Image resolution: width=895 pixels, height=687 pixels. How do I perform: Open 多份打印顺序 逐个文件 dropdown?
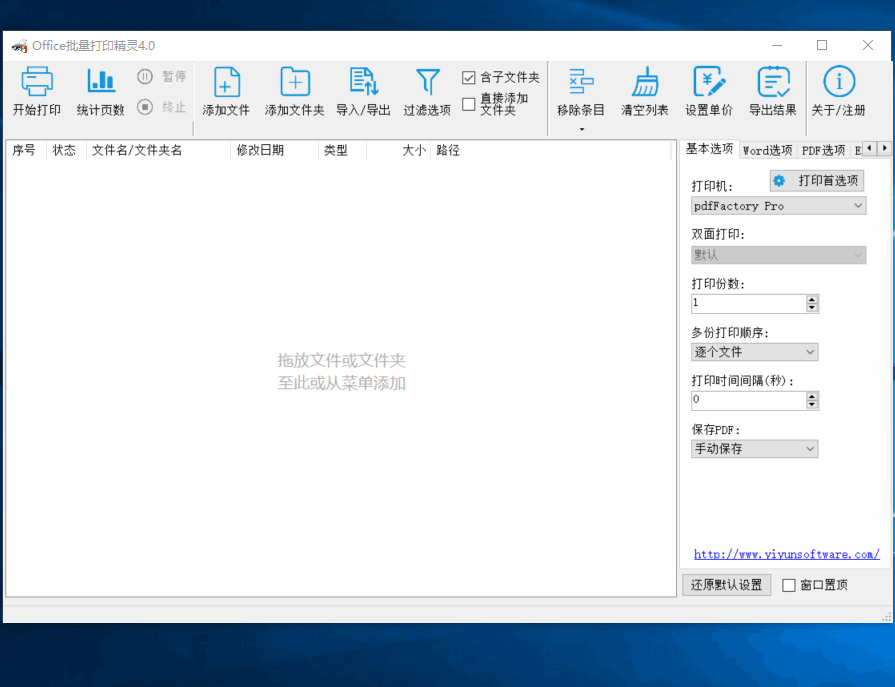pos(755,352)
